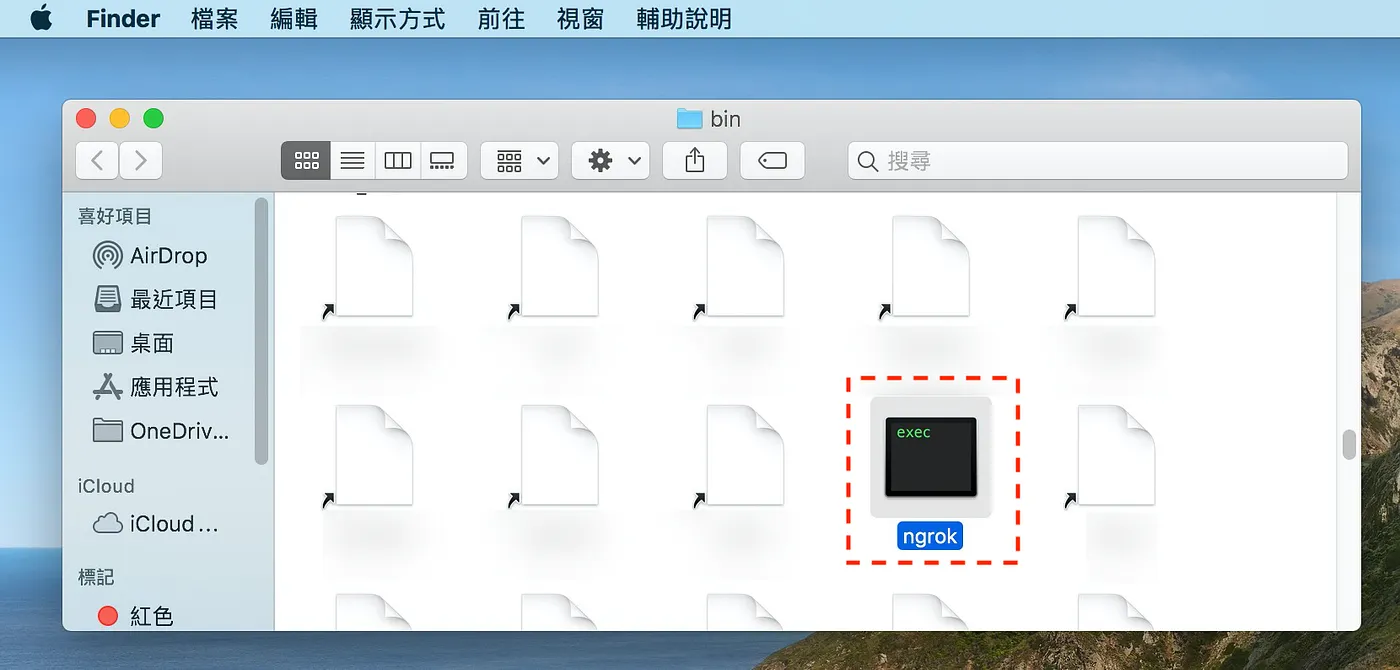This screenshot has width=1400, height=670.
Task: Open the Apple menu
Action: tap(41, 18)
